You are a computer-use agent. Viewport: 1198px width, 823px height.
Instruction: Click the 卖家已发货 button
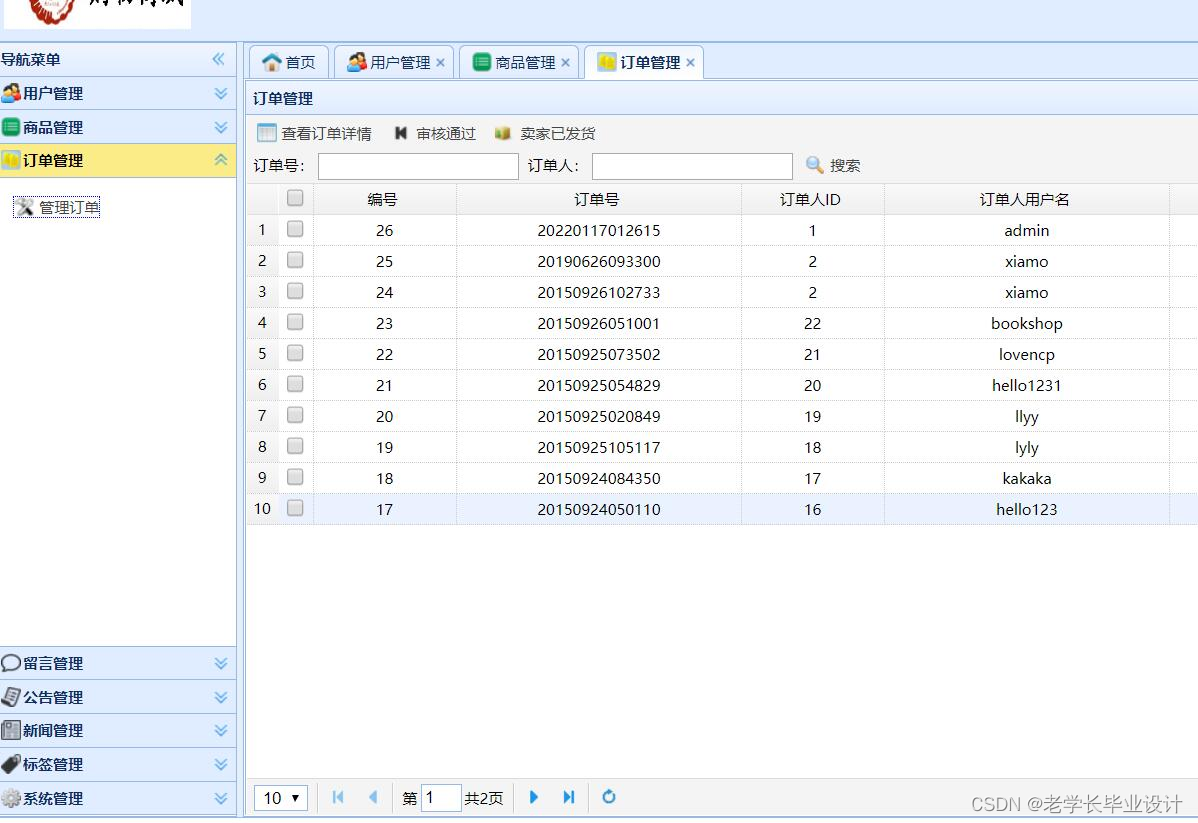click(x=545, y=133)
